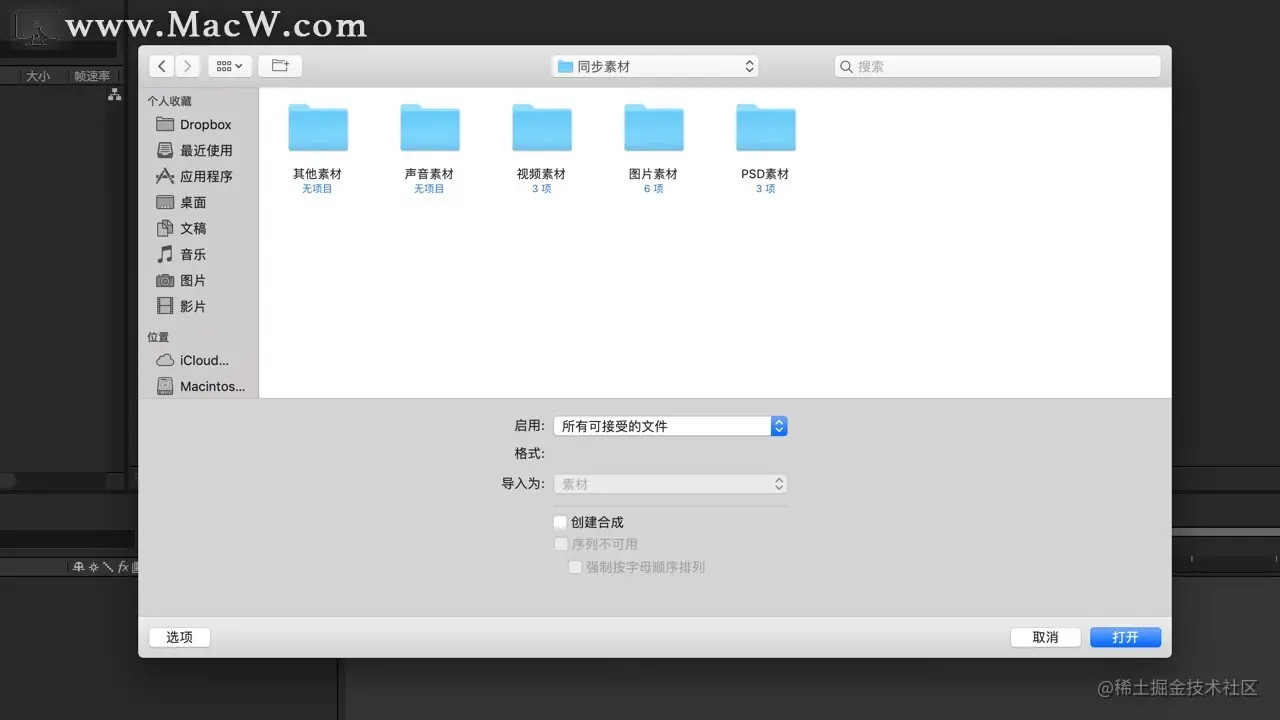
Task: Click the 桌面 desktop icon
Action: (165, 203)
